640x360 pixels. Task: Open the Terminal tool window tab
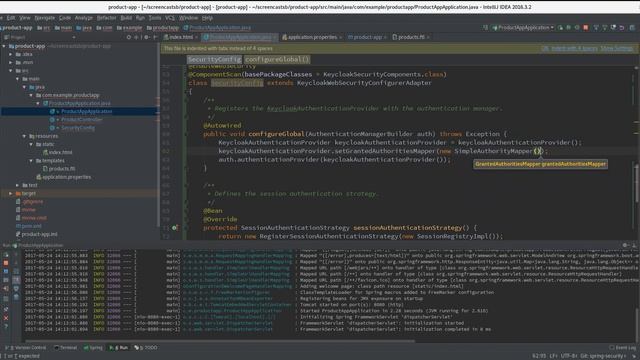(65, 348)
